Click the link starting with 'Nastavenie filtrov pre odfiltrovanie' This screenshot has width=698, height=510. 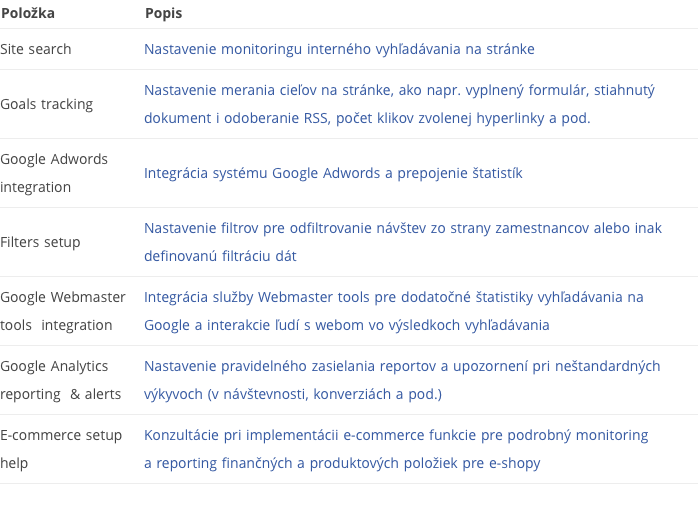point(402,228)
